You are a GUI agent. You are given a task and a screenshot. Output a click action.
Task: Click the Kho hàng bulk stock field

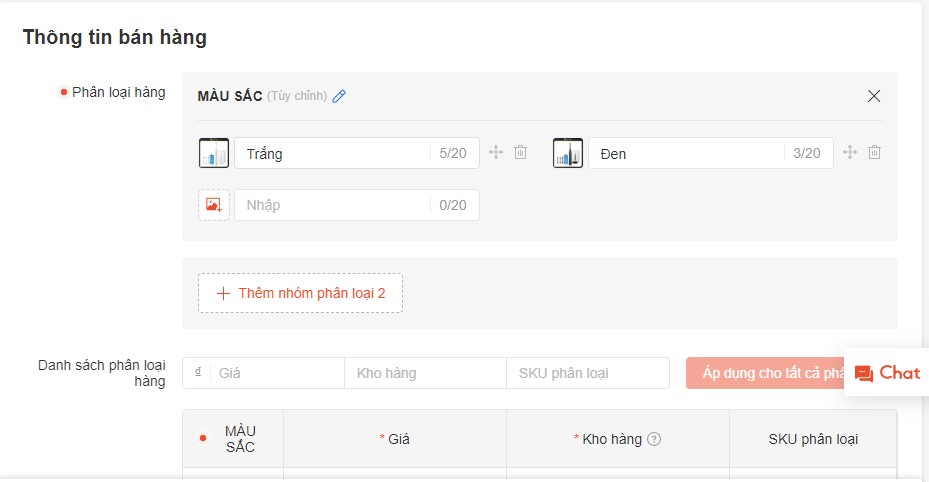click(x=425, y=373)
